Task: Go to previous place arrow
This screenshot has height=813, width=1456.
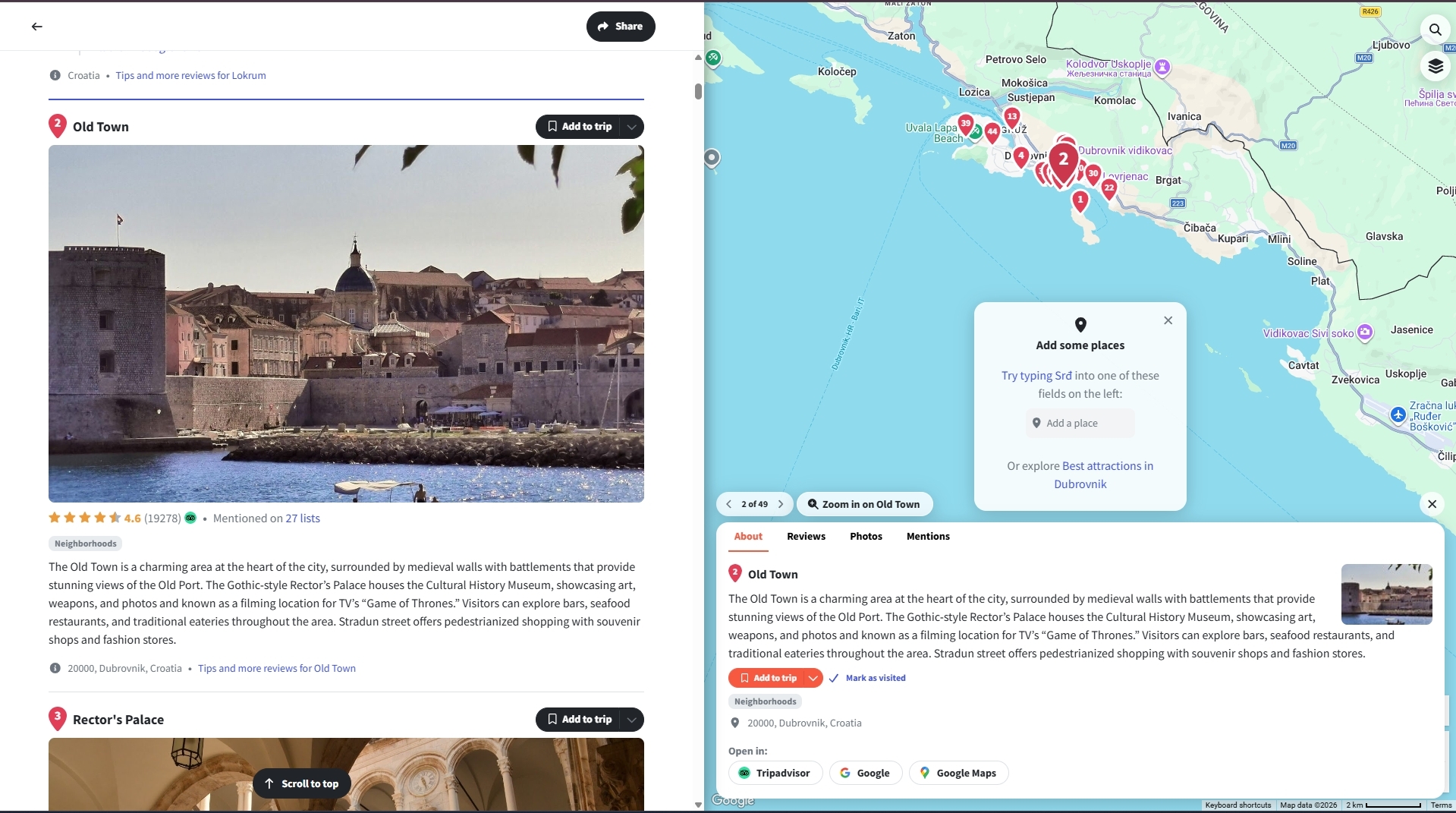Action: tap(728, 504)
